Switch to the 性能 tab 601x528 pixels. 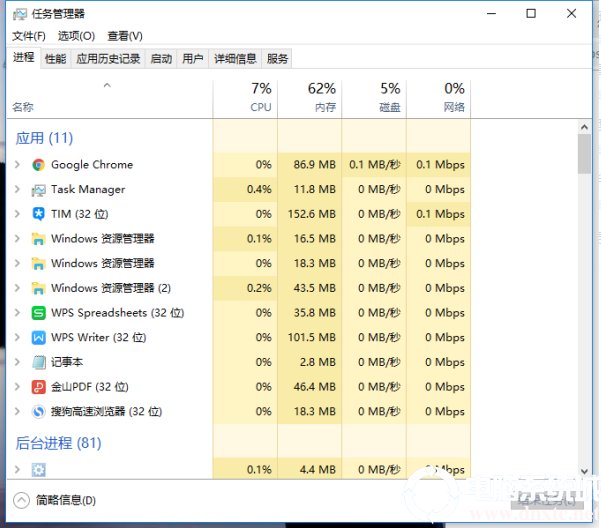click(x=56, y=59)
